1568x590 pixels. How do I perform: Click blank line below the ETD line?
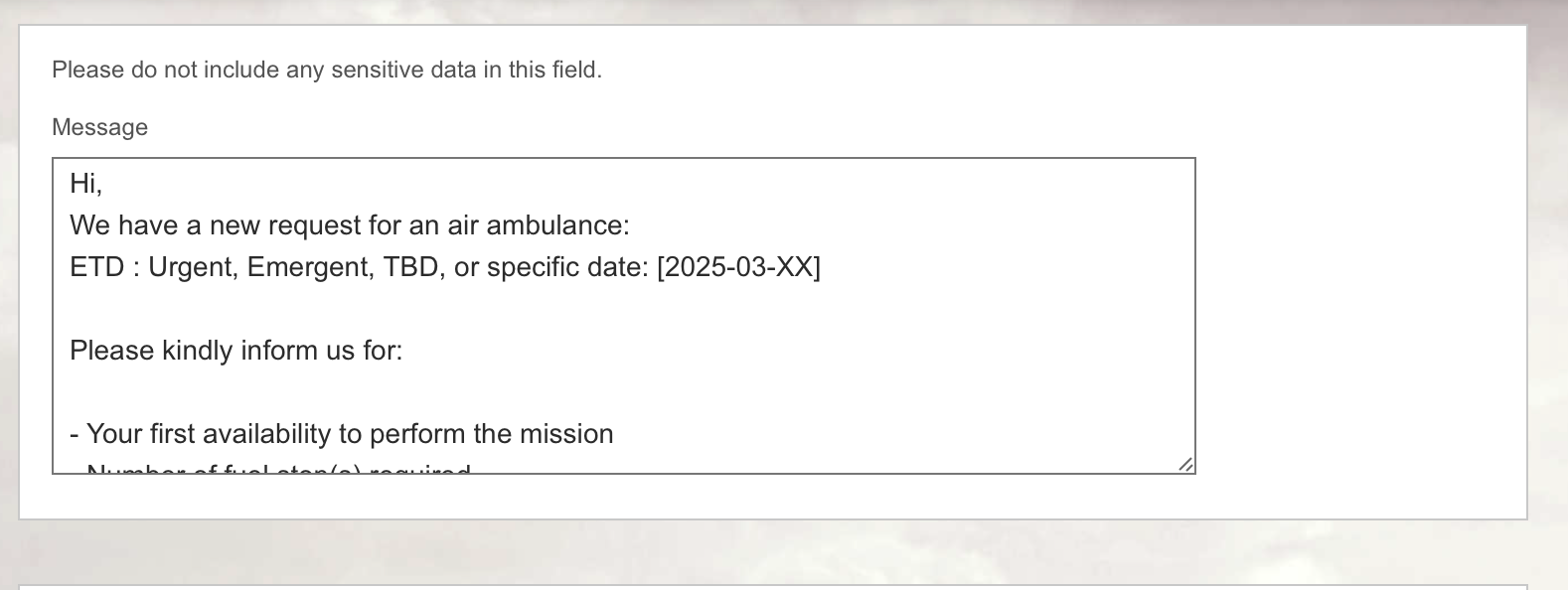397,309
